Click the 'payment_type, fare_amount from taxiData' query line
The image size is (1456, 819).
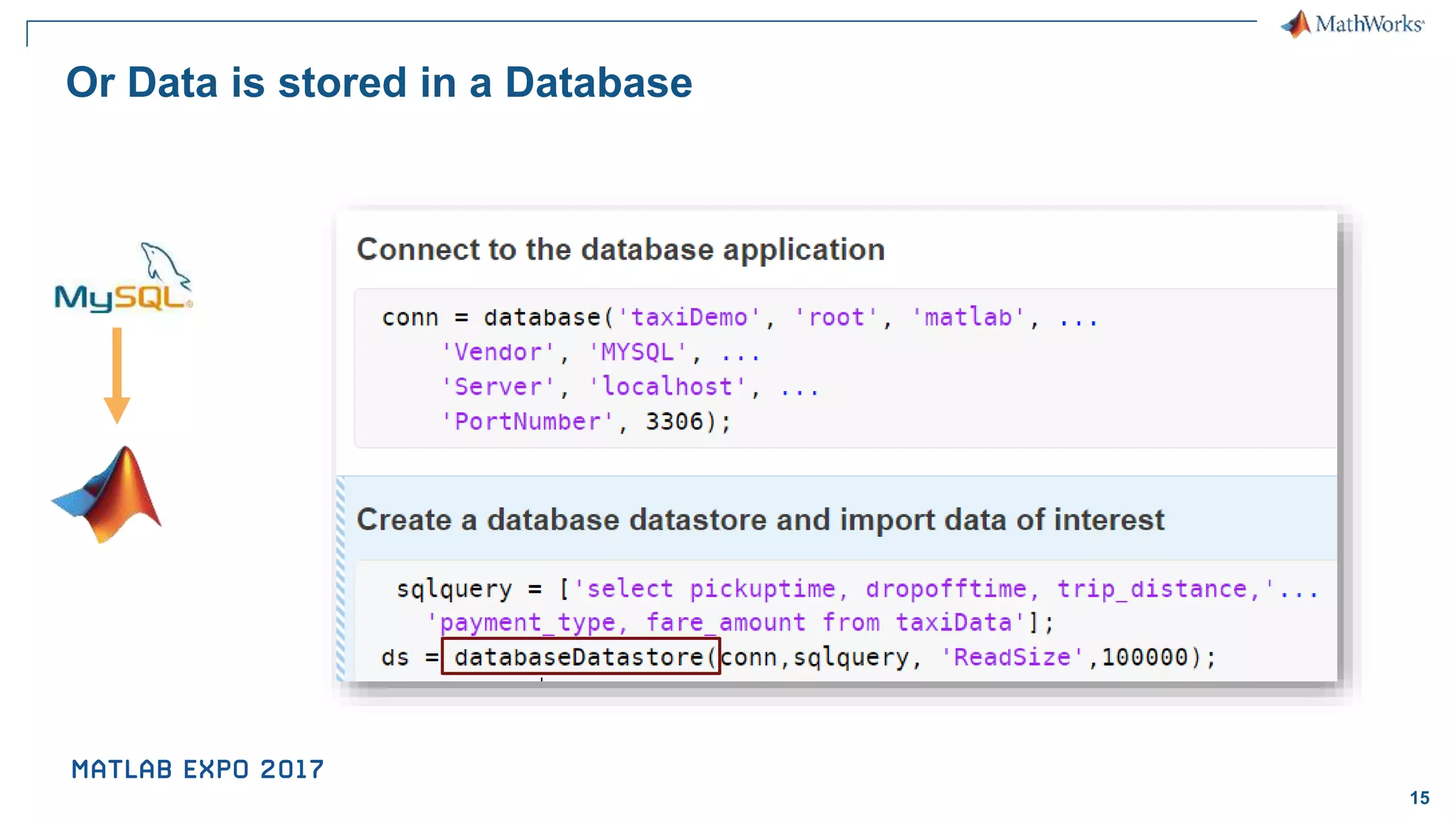[725, 623]
